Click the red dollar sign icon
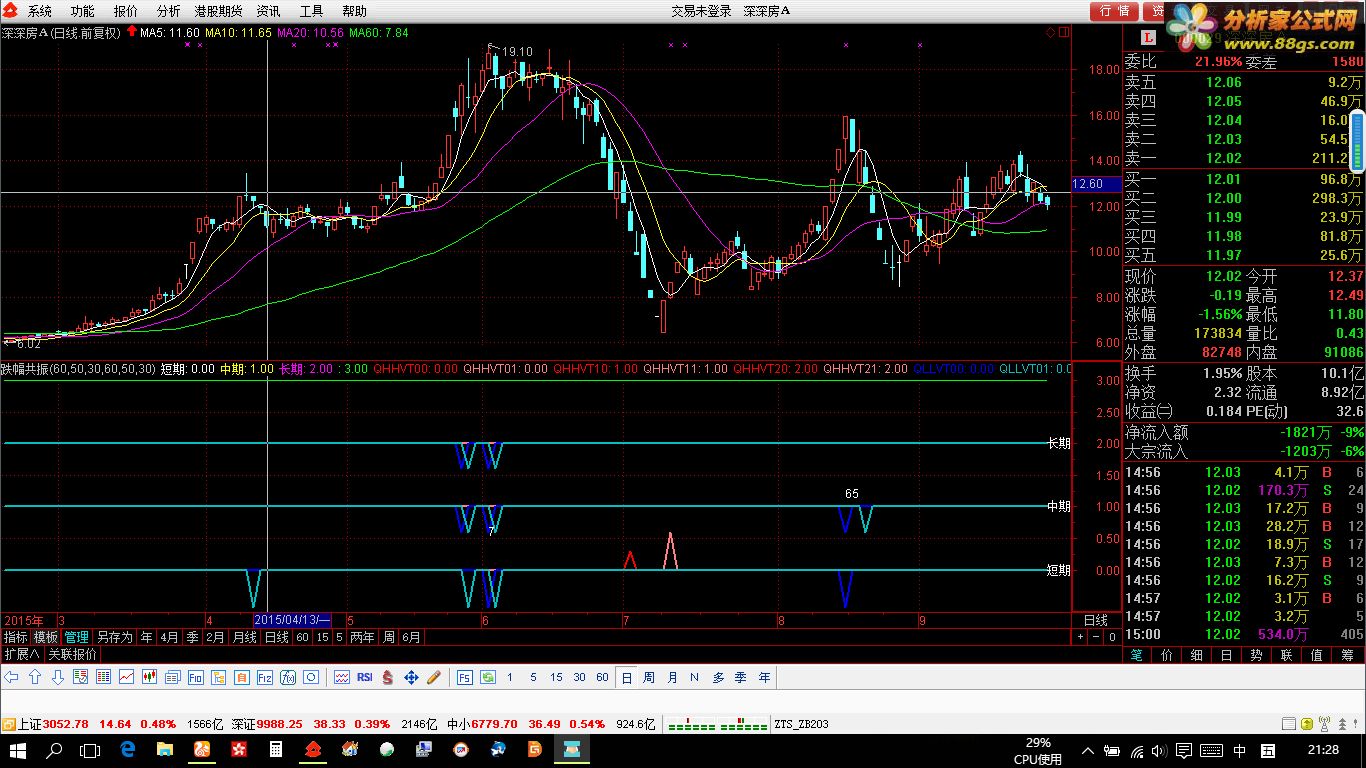The height and width of the screenshot is (768, 1366). point(387,677)
